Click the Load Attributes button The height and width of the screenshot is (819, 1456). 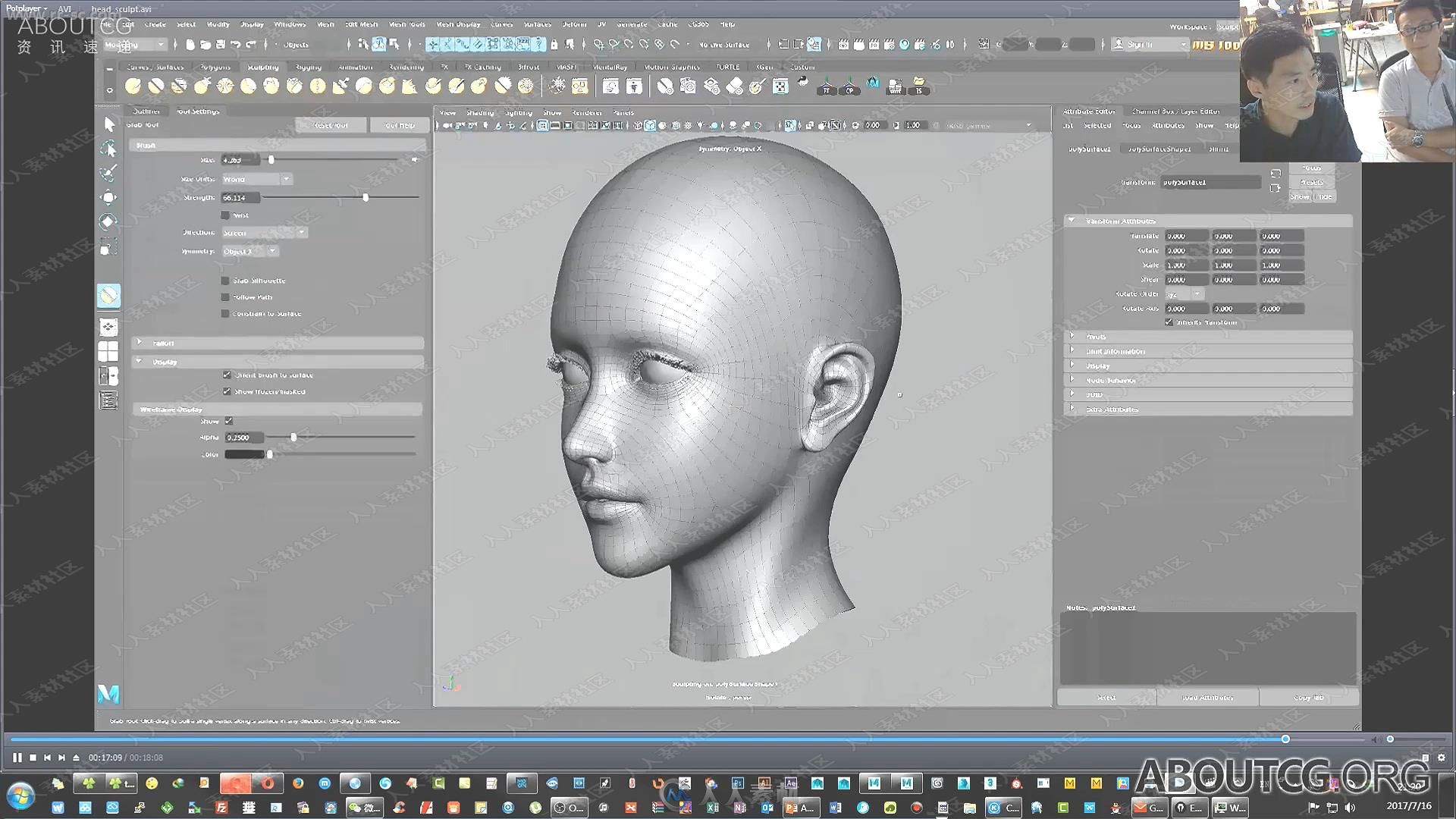click(x=1208, y=697)
